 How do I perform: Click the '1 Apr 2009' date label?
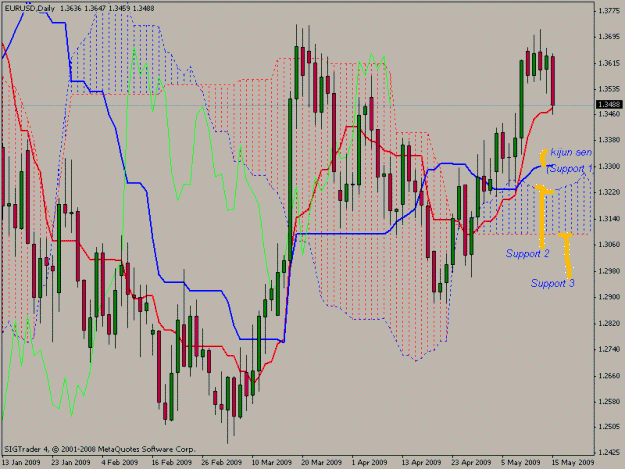click(x=369, y=462)
